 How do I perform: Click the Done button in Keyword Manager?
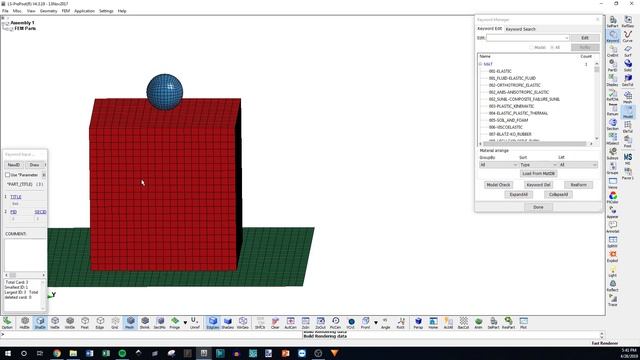(538, 207)
